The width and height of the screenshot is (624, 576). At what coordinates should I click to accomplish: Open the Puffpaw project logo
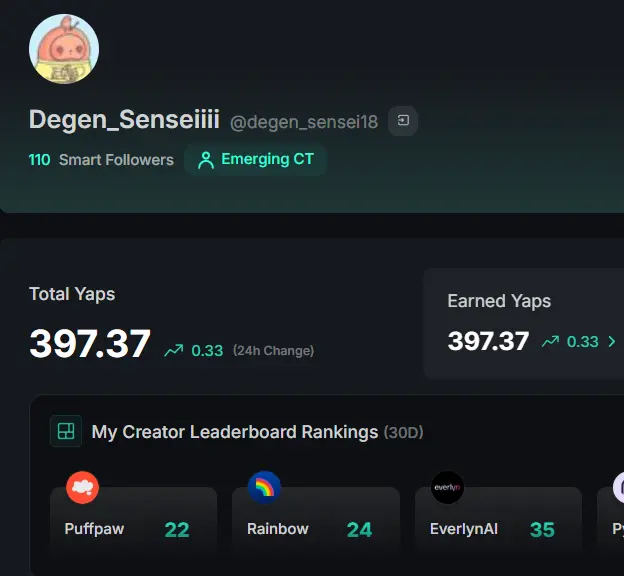(82, 487)
